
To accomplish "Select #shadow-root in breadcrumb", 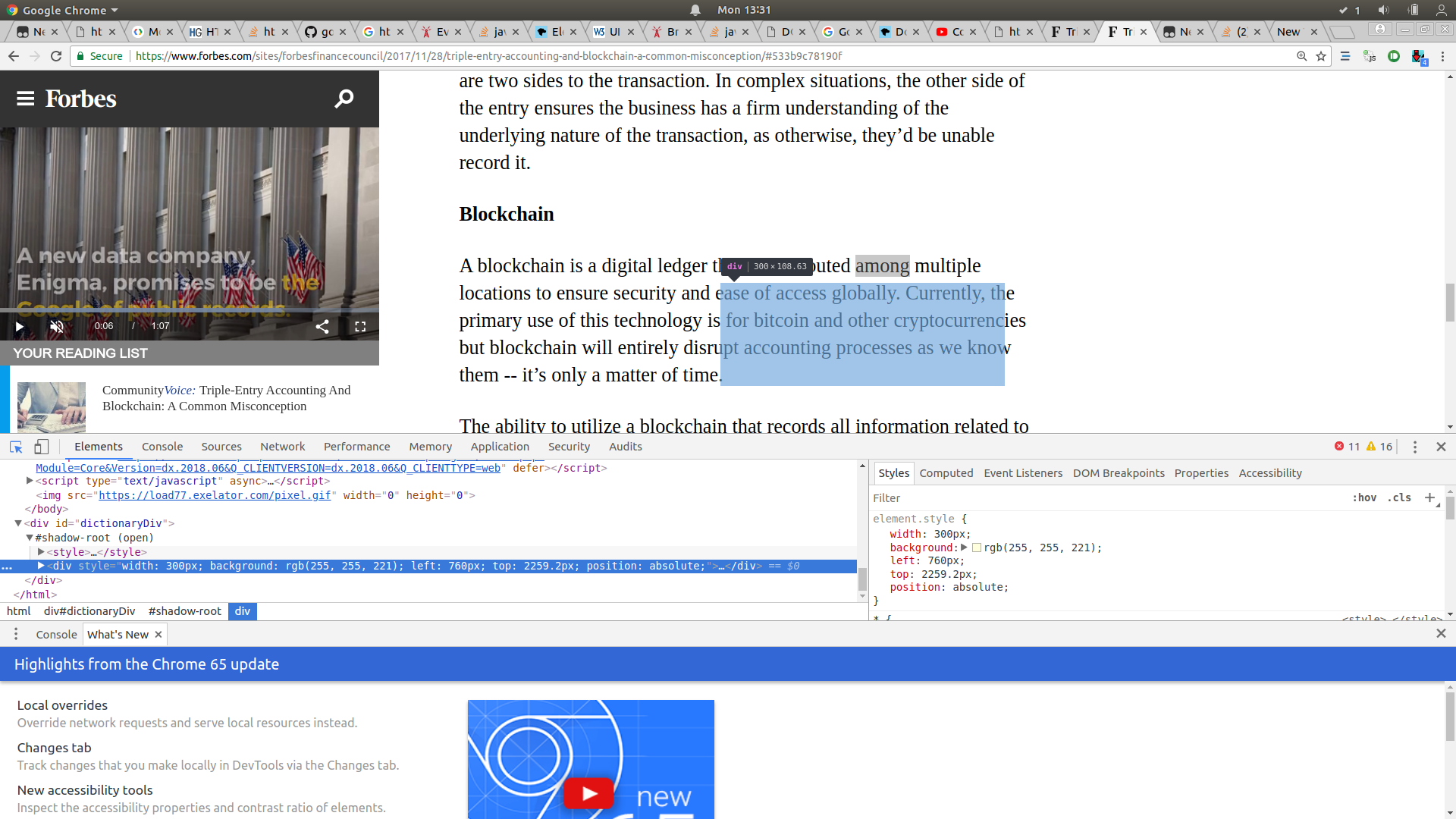I will click(185, 611).
